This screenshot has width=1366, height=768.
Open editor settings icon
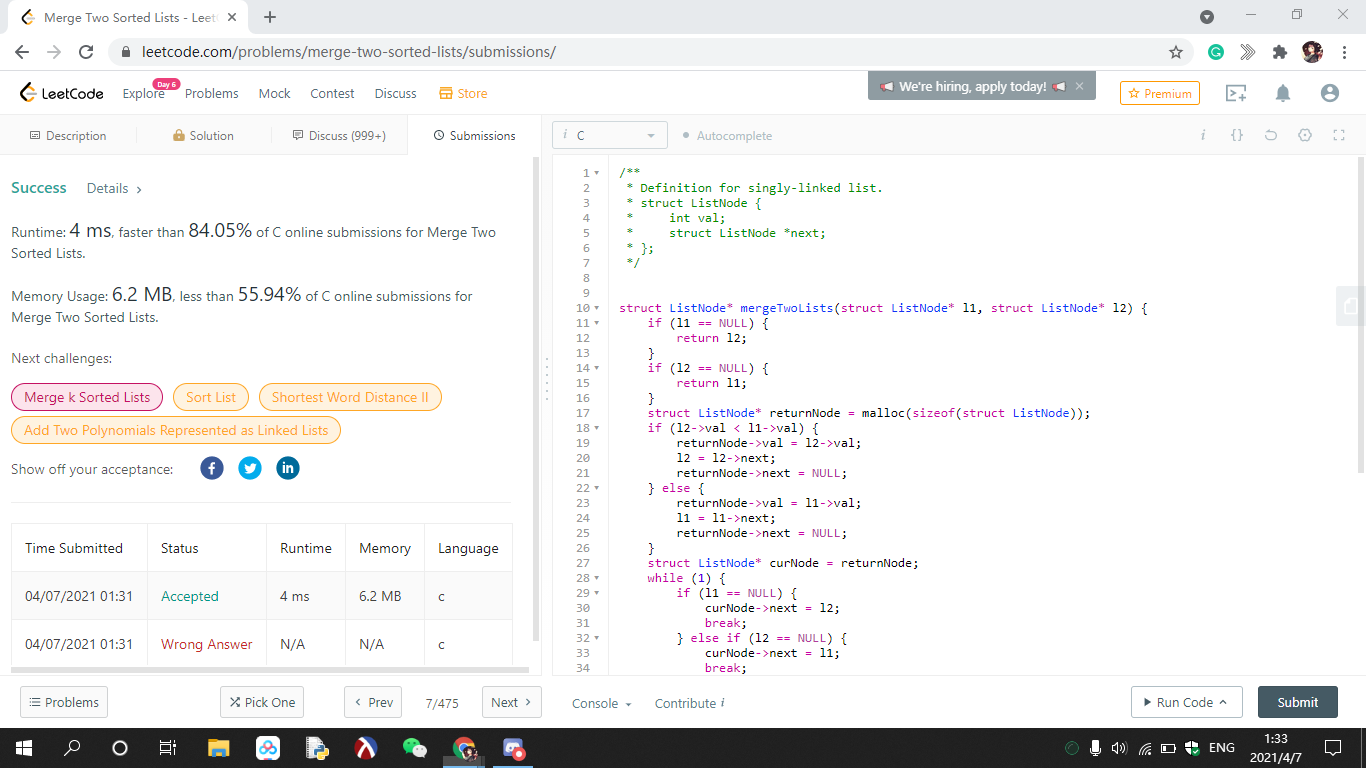[1305, 135]
